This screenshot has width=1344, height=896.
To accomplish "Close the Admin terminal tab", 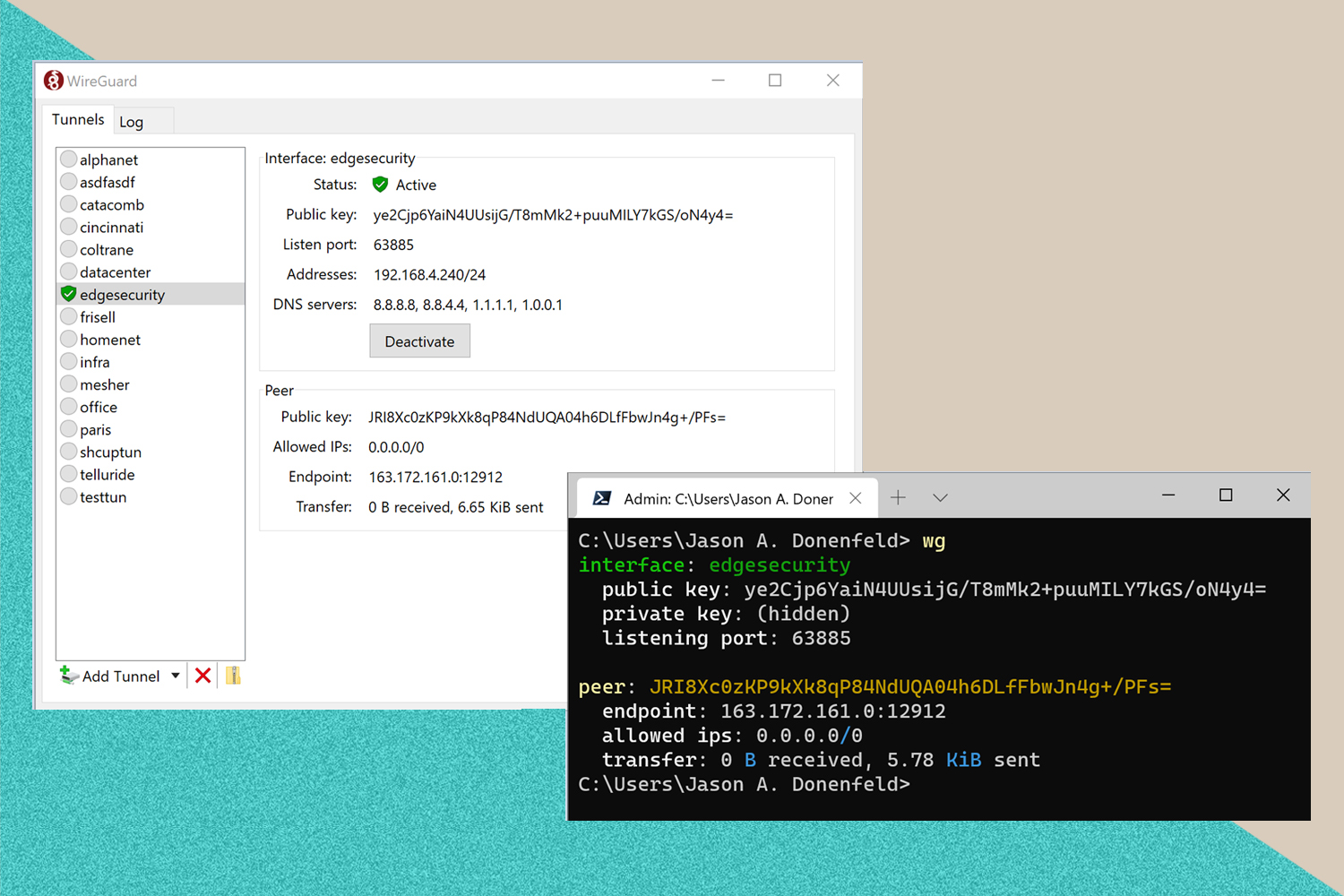I will 856,498.
